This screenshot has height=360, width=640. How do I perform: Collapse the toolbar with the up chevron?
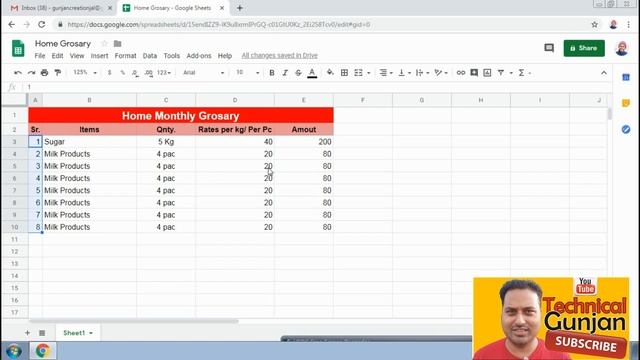coord(604,73)
